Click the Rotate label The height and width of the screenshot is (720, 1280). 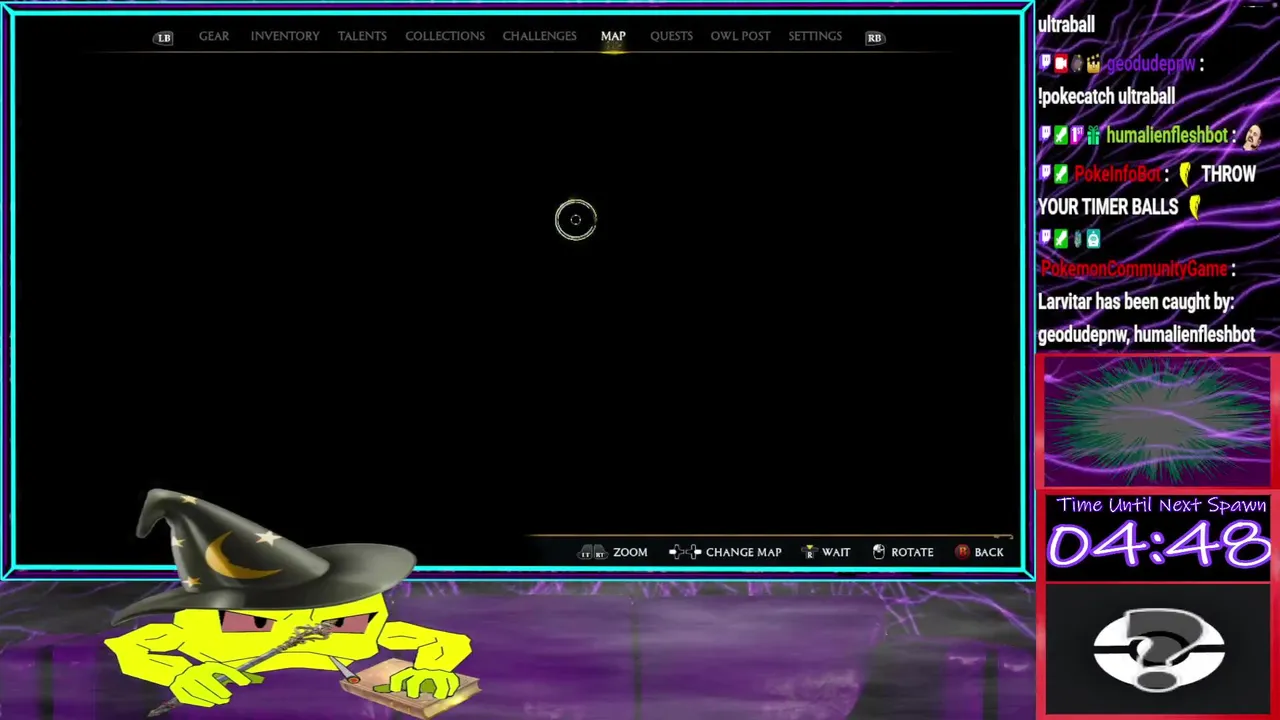(x=912, y=552)
